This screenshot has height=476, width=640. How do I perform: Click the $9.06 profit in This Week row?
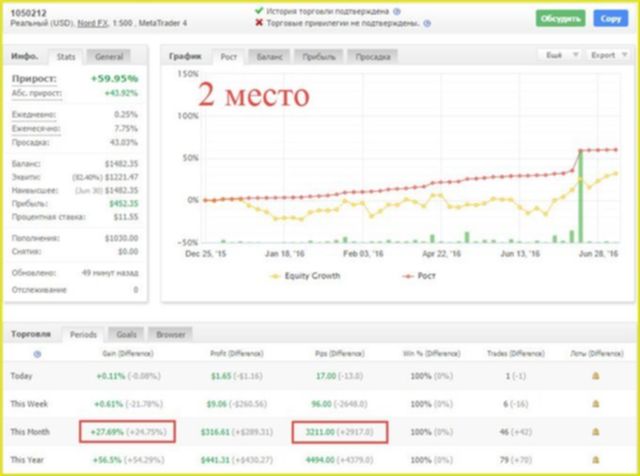tap(215, 404)
